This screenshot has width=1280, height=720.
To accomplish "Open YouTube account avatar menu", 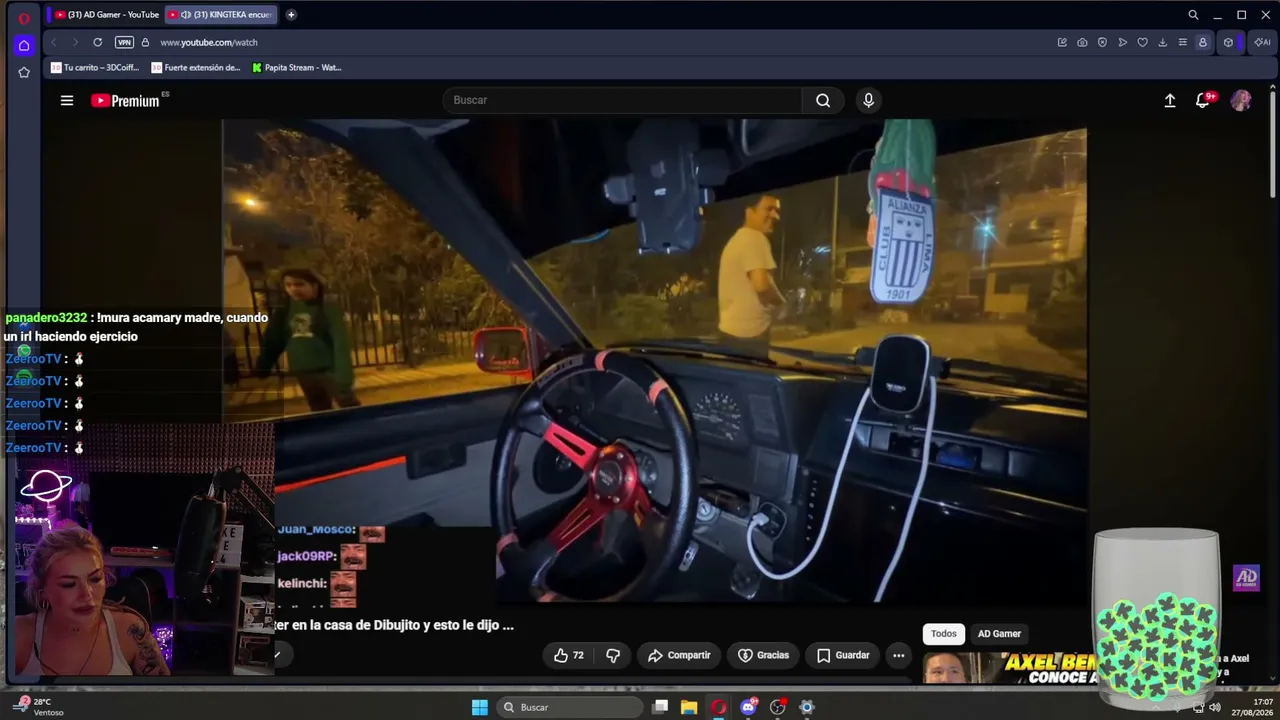I will pos(1241,100).
